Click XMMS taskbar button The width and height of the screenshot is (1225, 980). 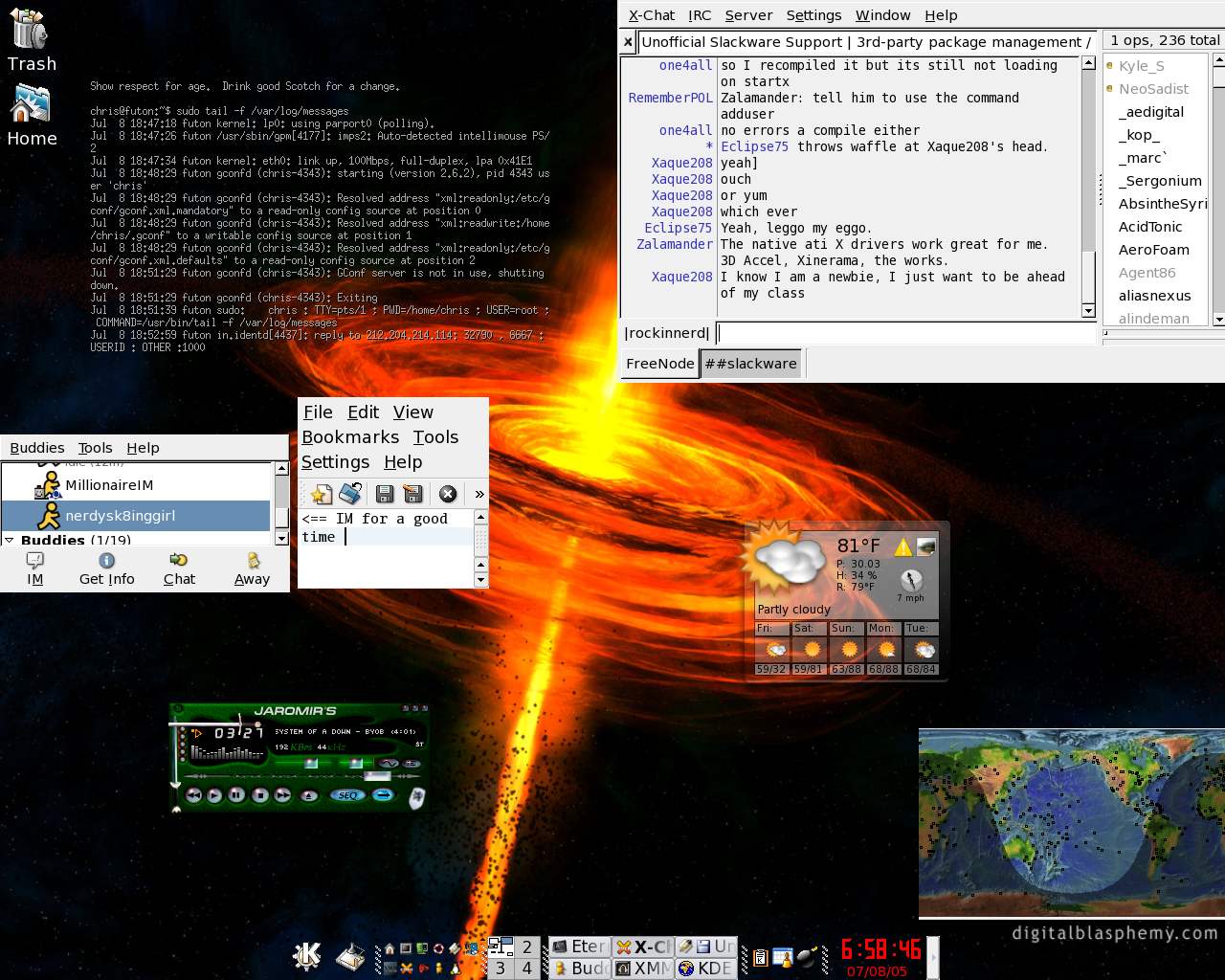643,969
